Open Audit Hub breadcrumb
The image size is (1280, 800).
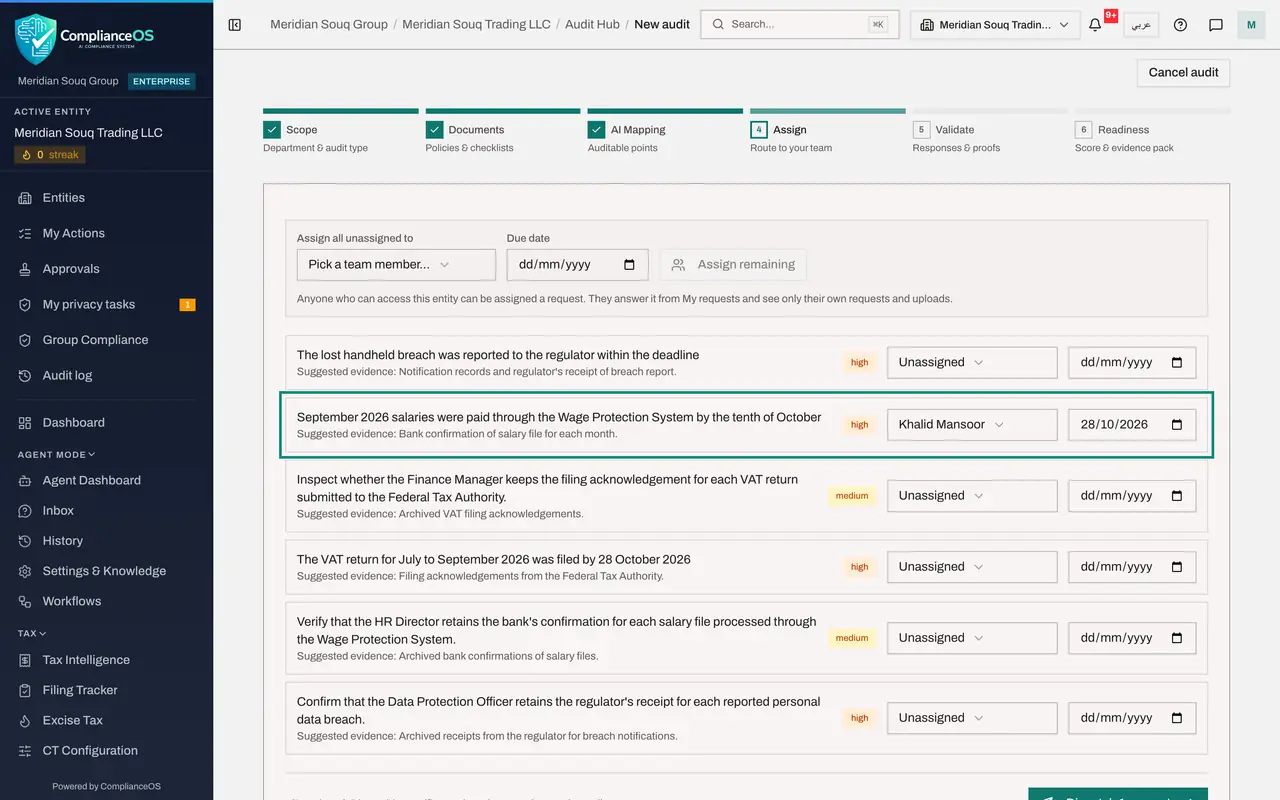click(592, 24)
